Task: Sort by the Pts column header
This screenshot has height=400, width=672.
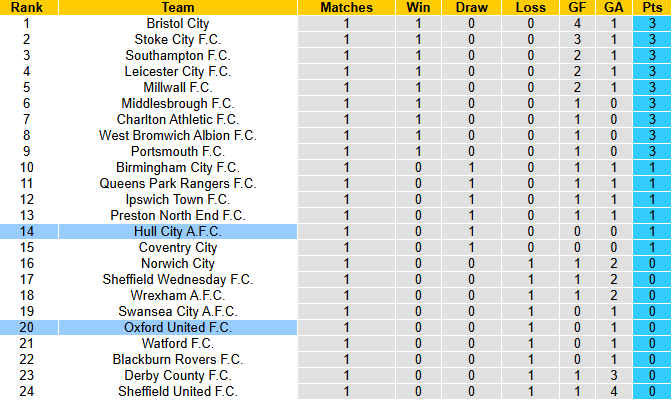Action: click(651, 7)
